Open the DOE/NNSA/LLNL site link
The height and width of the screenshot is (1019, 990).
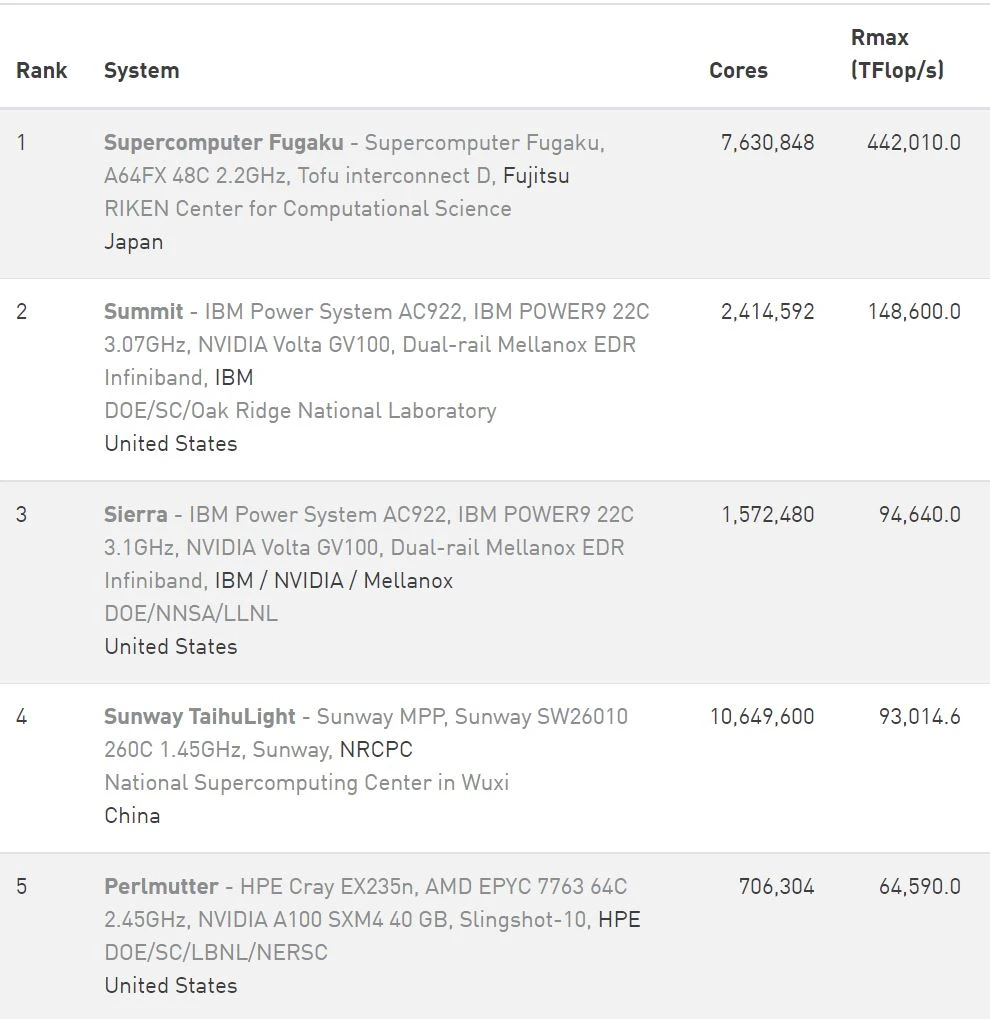coord(191,614)
